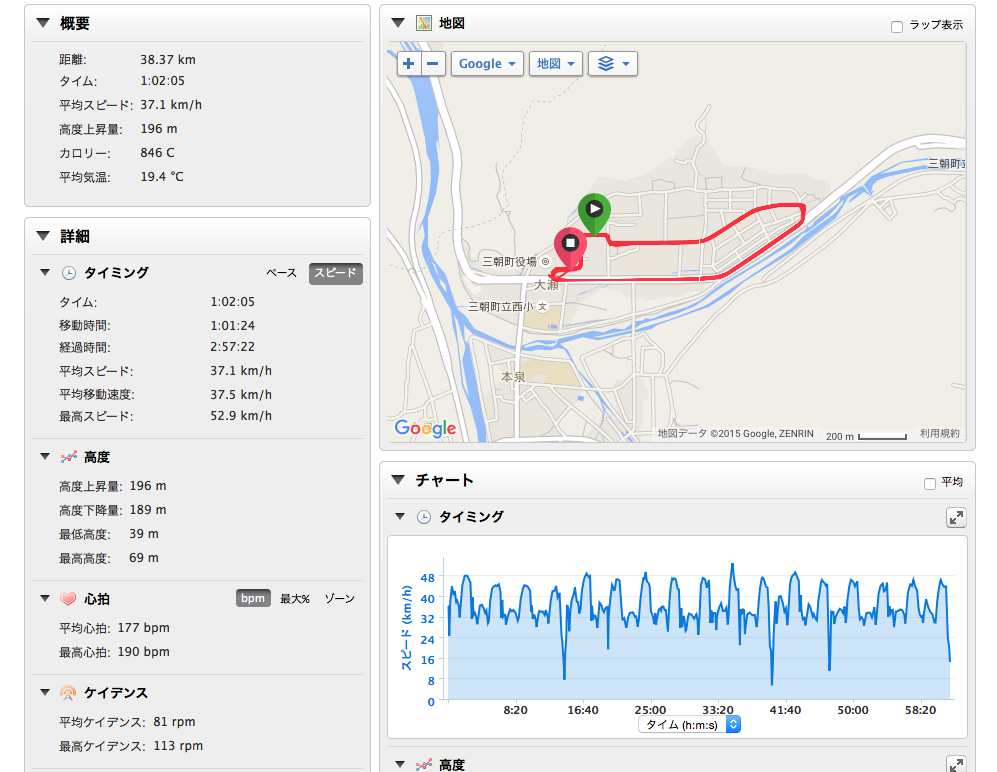Expand the elevation chart to full screen
This screenshot has height=772, width=997.
[957, 764]
